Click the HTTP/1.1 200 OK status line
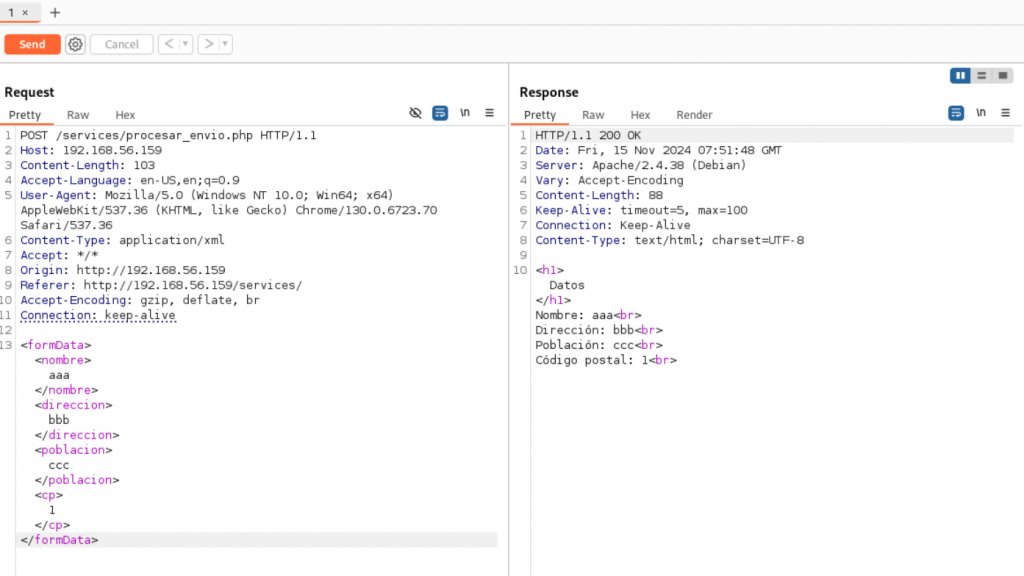 (588, 135)
